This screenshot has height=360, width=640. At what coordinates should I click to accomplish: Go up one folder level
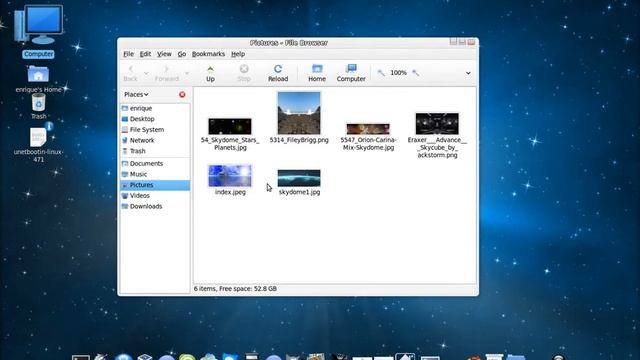tap(210, 73)
